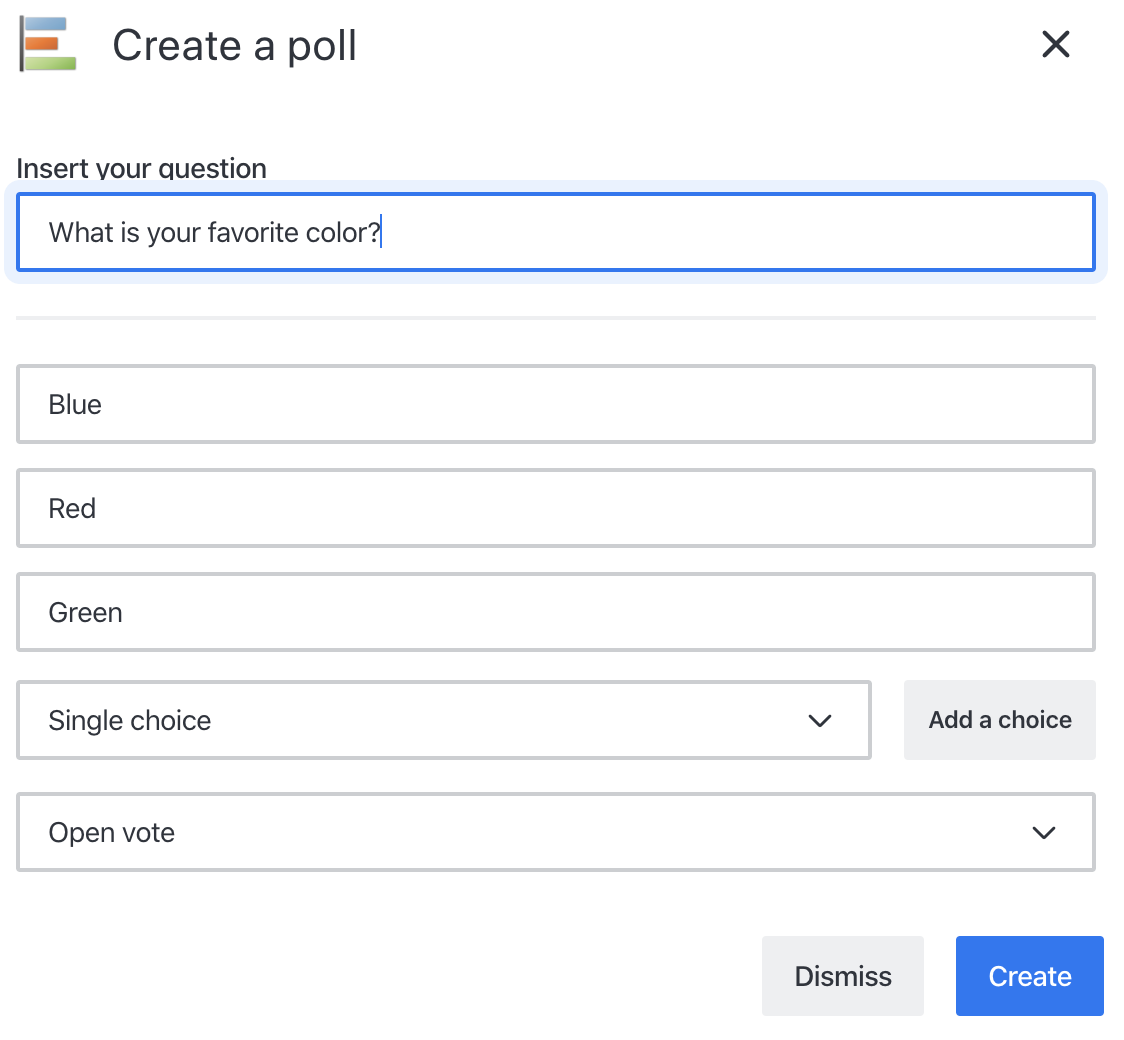Open the Single choice selection dropdown

444,720
